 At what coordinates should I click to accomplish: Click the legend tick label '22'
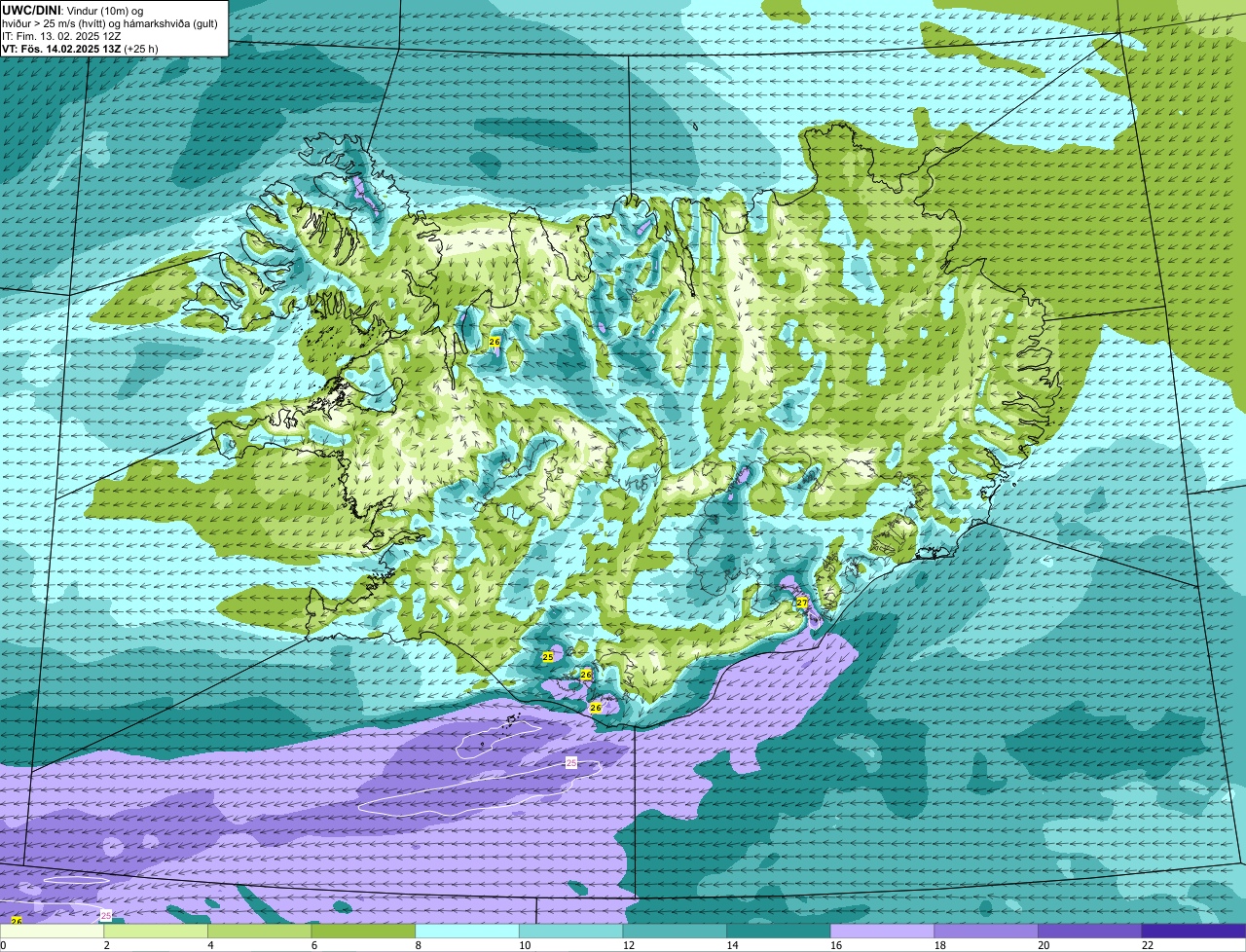[1148, 945]
